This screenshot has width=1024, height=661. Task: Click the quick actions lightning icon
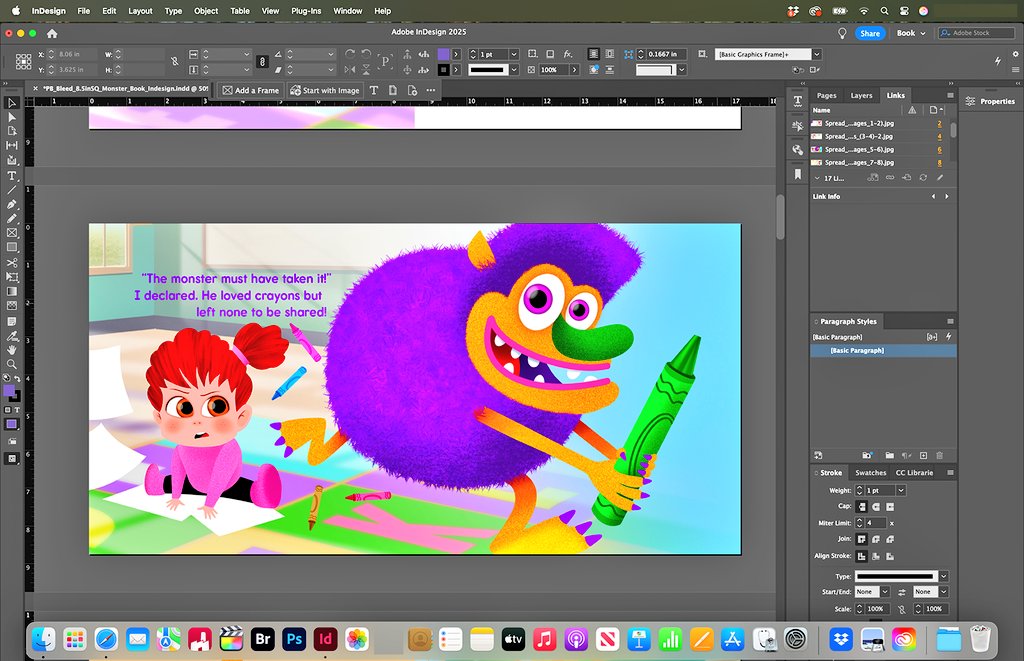[998, 61]
